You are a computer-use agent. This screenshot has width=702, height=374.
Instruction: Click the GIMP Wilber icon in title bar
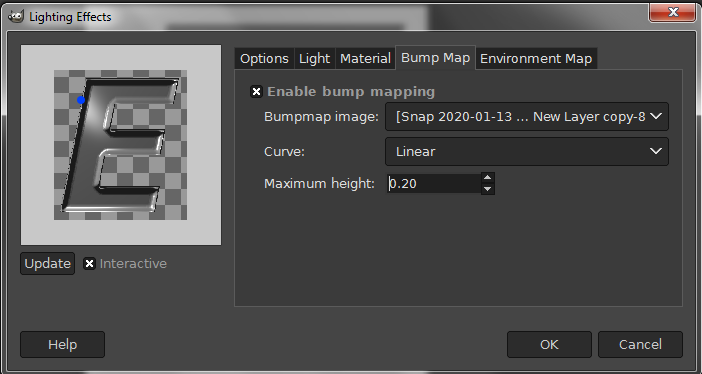[16, 17]
